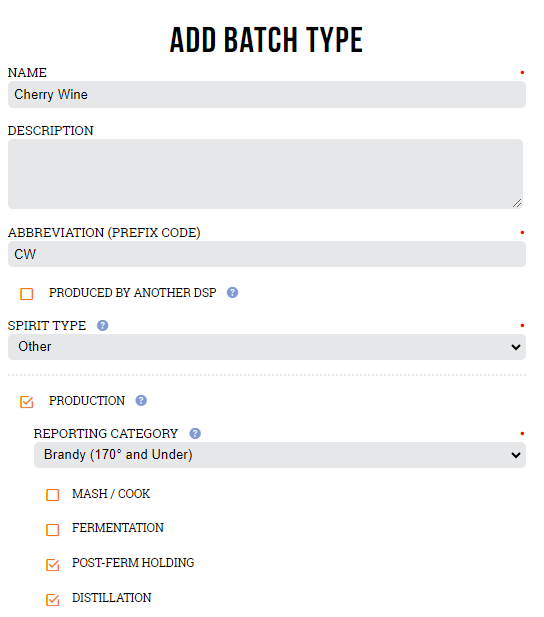
Task: Show the Production help tooltip icon
Action: tap(141, 401)
